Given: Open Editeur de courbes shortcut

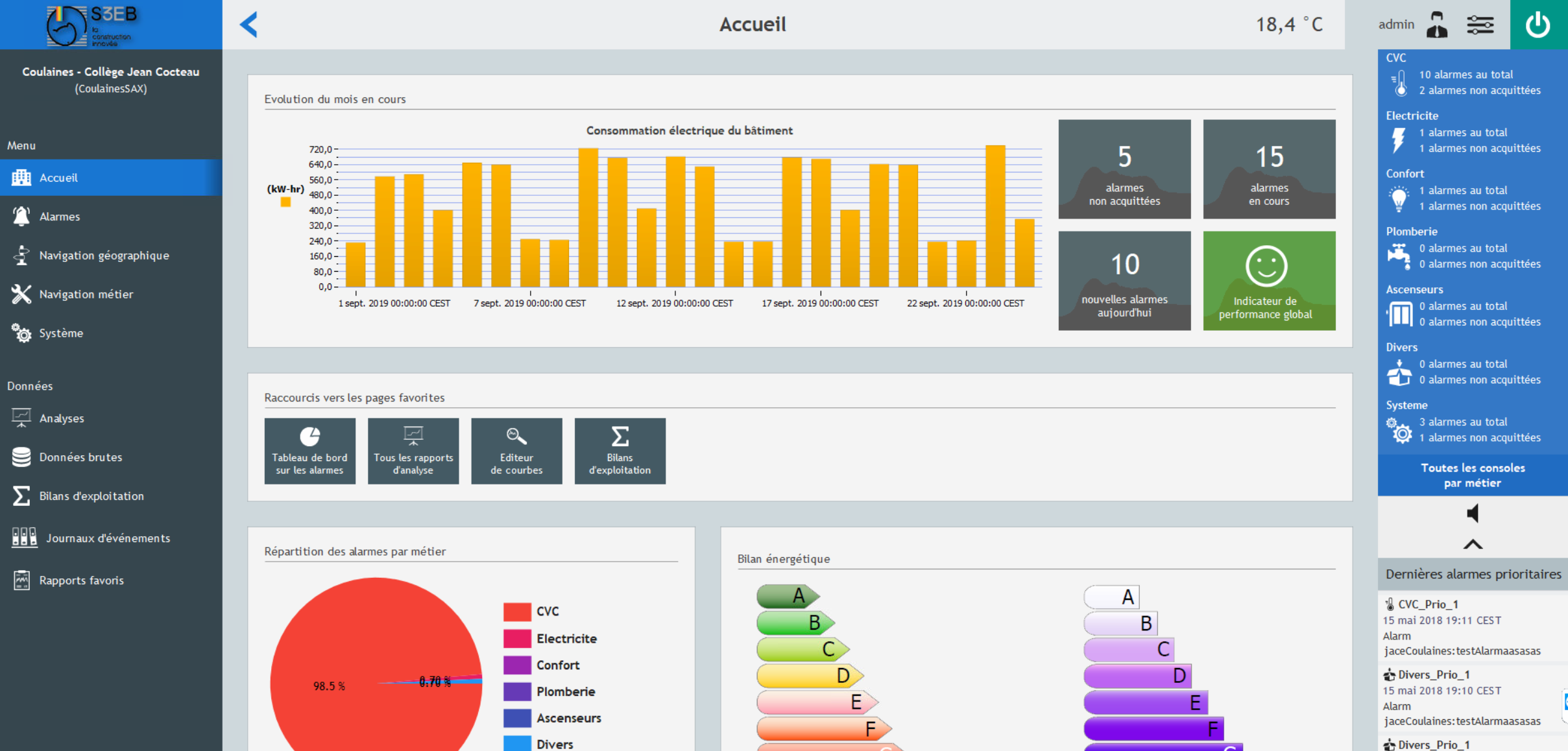Looking at the screenshot, I should (x=516, y=451).
